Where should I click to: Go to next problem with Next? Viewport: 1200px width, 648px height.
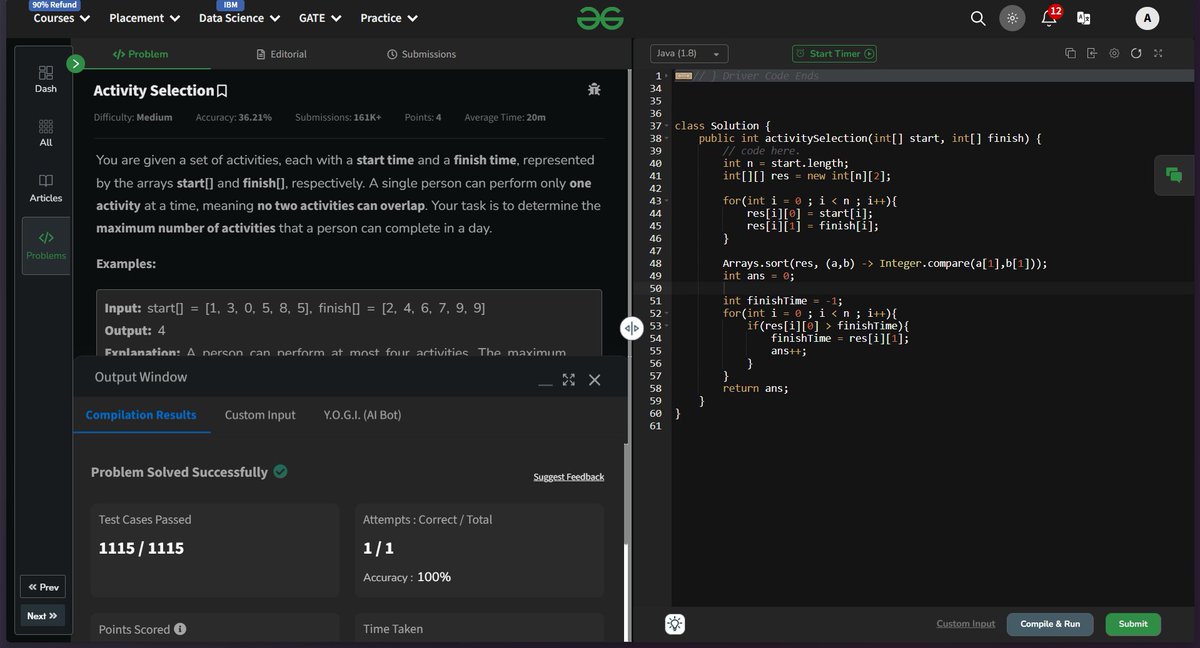(43, 615)
